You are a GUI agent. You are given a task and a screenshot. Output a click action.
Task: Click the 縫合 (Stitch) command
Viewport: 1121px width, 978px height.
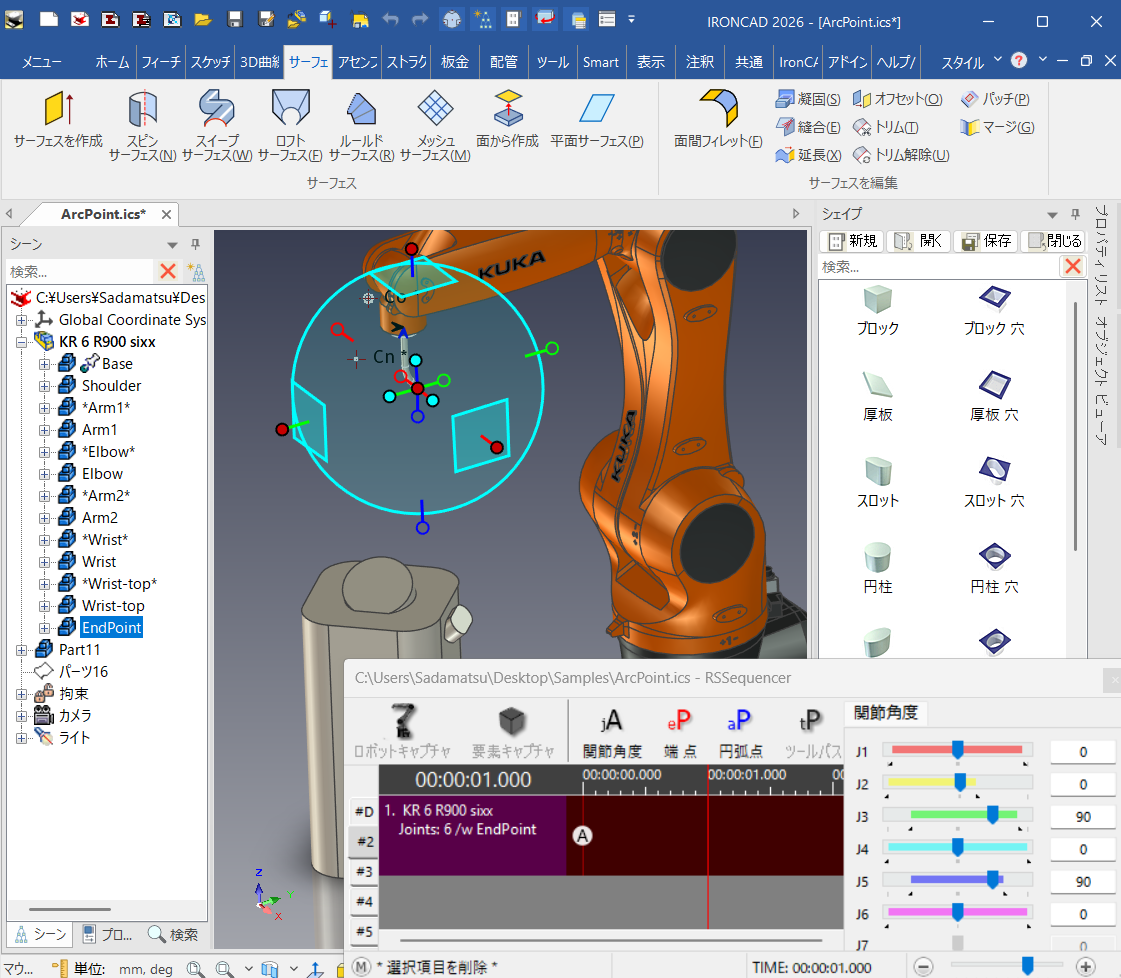pos(808,127)
